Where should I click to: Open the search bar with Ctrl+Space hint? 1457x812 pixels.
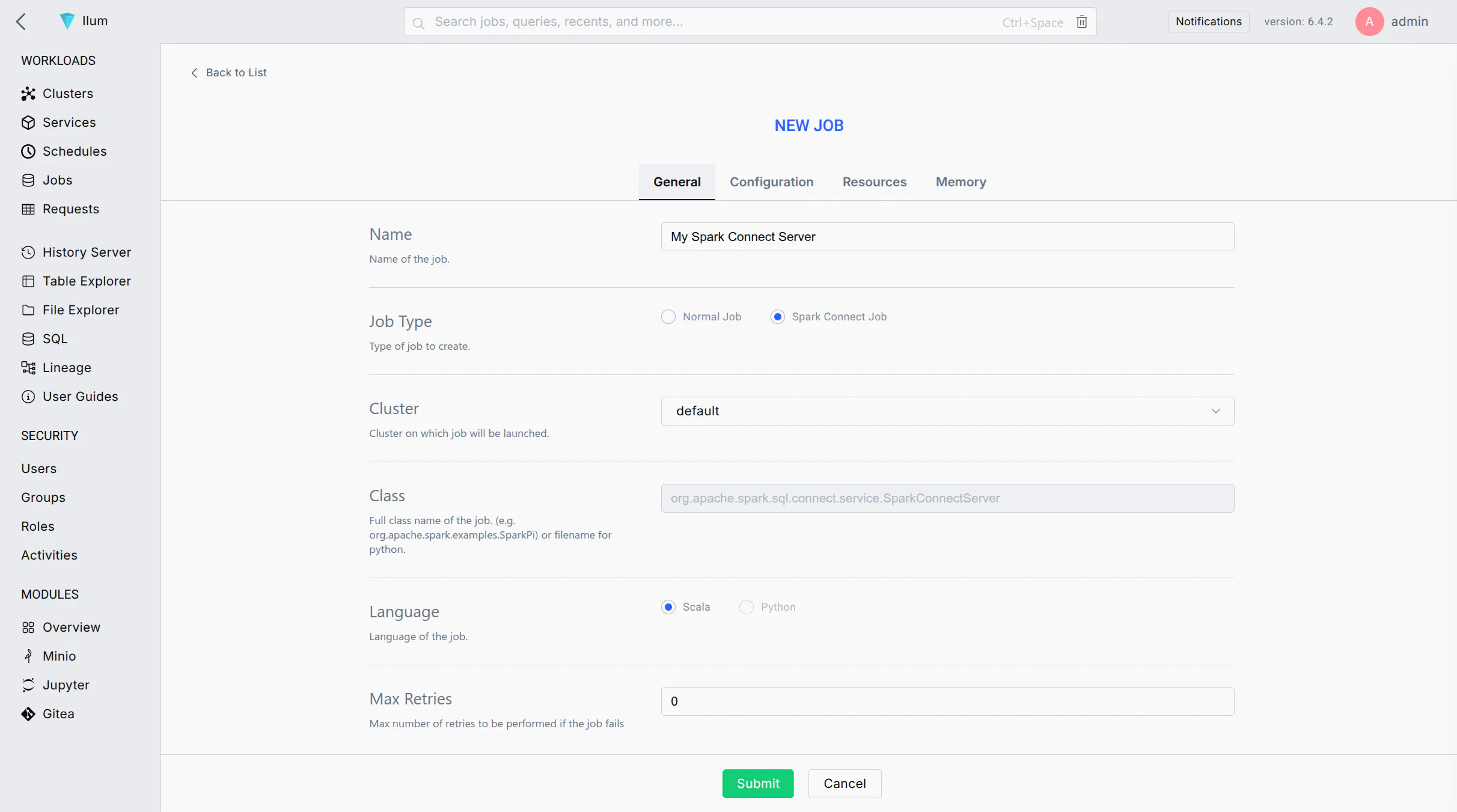691,22
